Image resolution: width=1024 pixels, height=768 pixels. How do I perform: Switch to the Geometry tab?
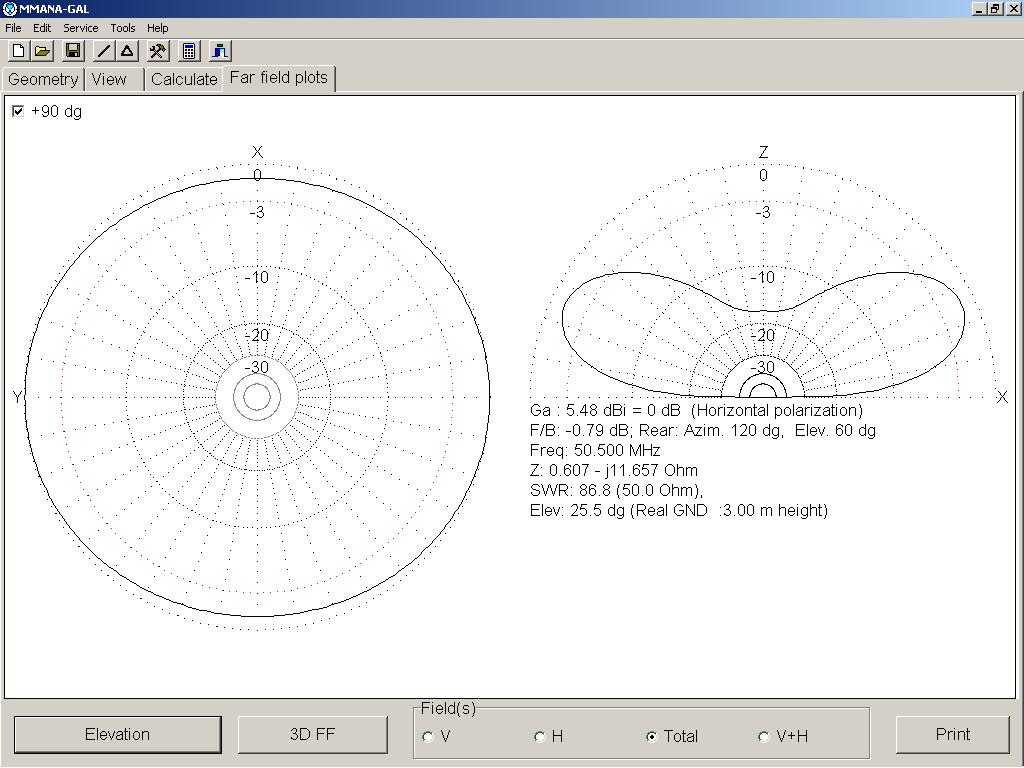[x=43, y=79]
